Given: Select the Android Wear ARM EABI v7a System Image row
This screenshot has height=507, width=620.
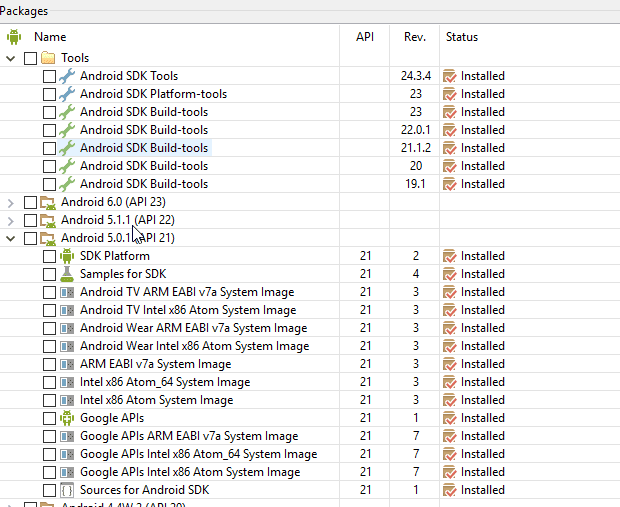Looking at the screenshot, I should [x=193, y=328].
